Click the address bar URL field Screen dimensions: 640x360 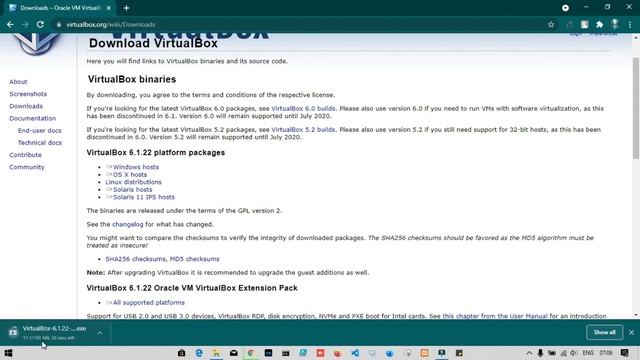tap(302, 24)
